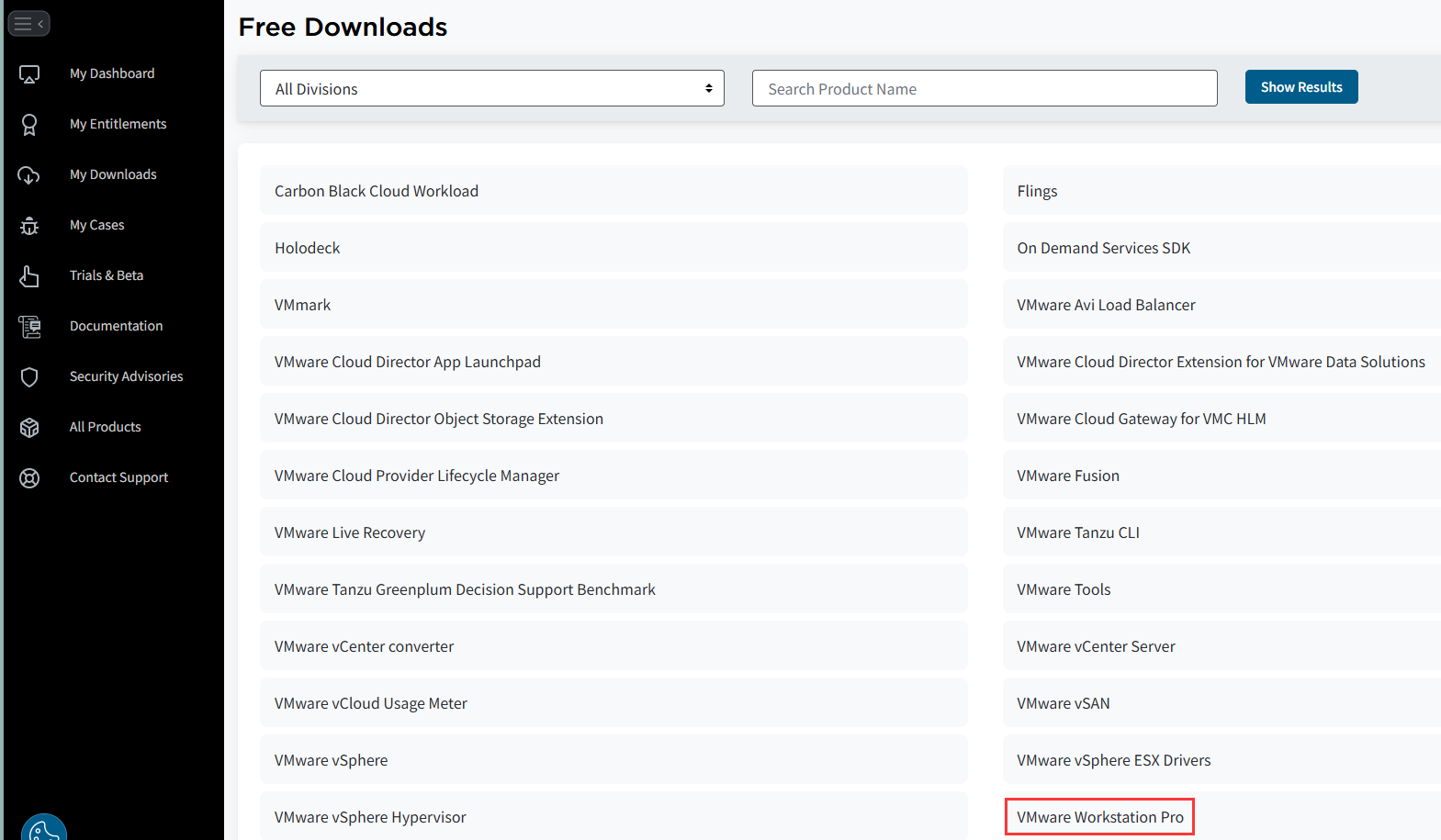The height and width of the screenshot is (840, 1441).
Task: Open Contact Support page
Action: 119,477
